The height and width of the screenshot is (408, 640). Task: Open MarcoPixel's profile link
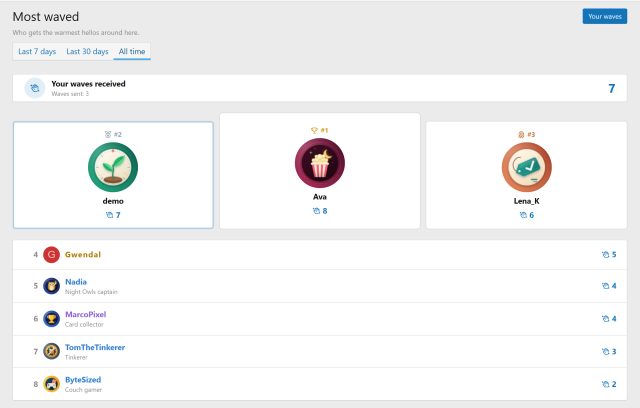(86, 315)
